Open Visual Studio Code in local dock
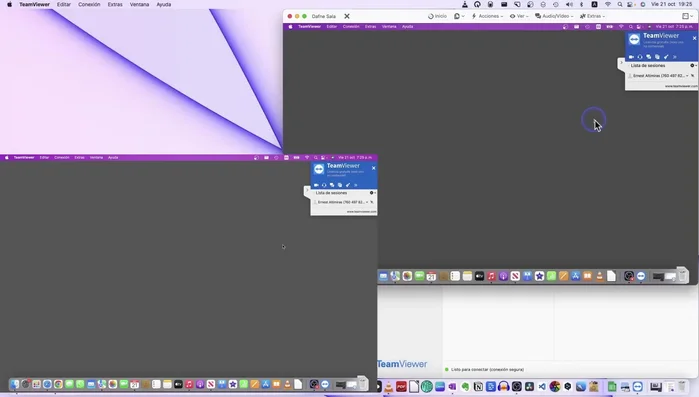The height and width of the screenshot is (397, 699). (x=542, y=387)
